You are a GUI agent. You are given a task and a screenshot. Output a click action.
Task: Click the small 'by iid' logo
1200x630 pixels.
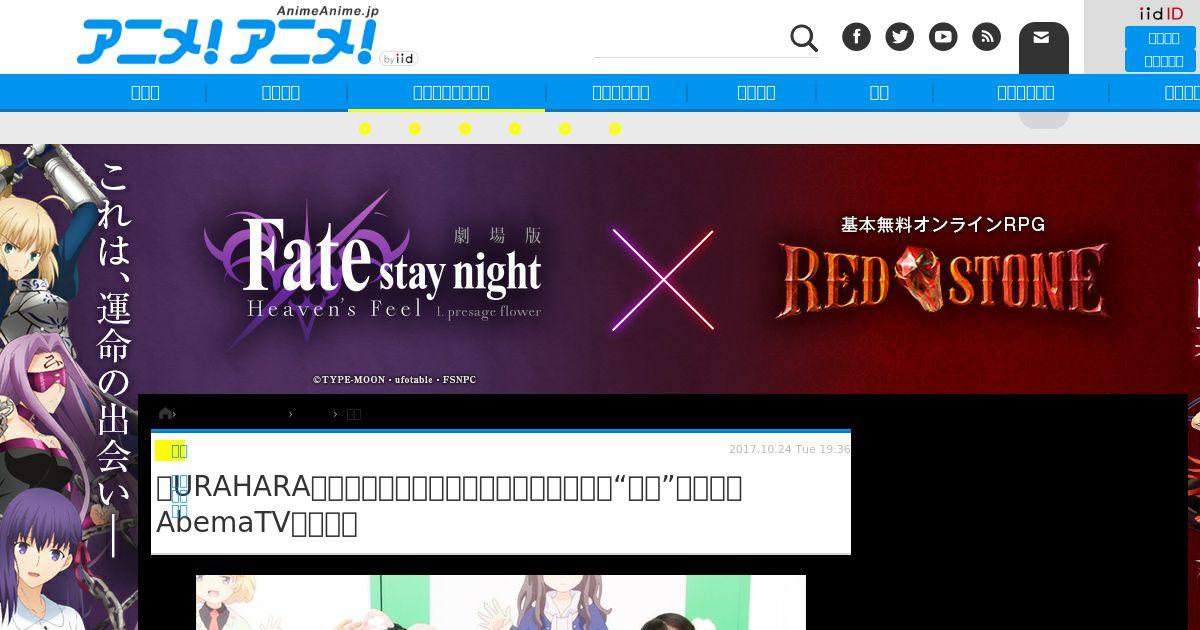(398, 59)
